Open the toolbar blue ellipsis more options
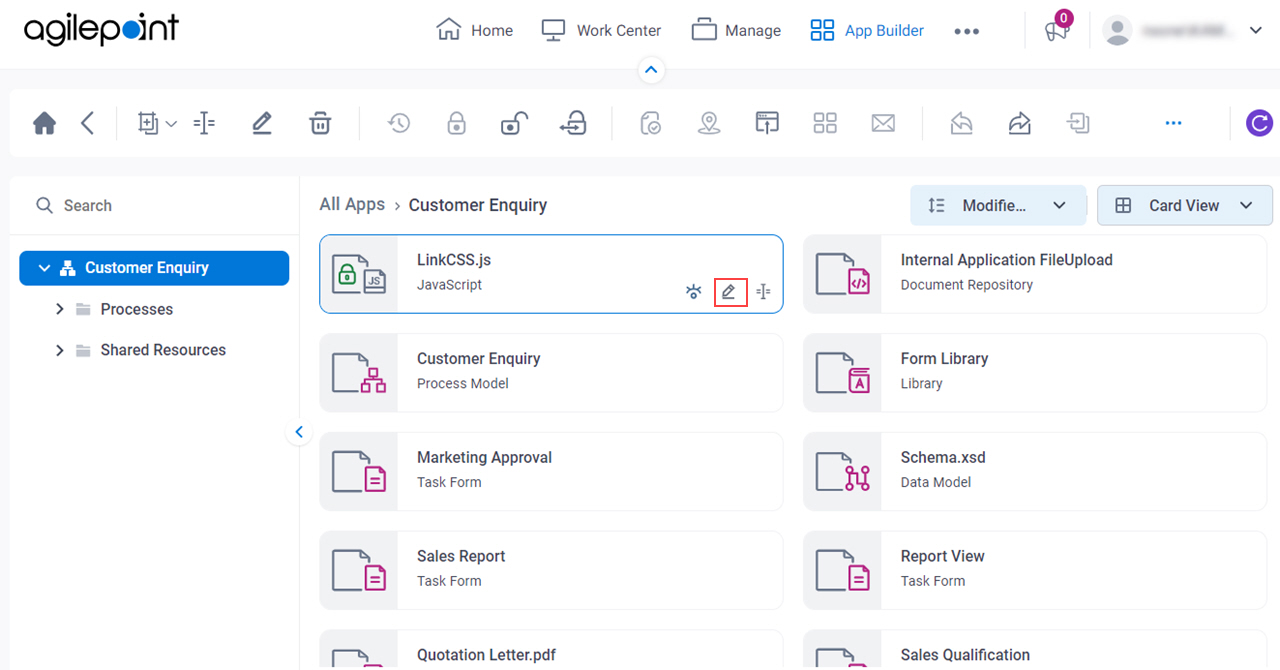The height and width of the screenshot is (670, 1280). click(x=1174, y=123)
